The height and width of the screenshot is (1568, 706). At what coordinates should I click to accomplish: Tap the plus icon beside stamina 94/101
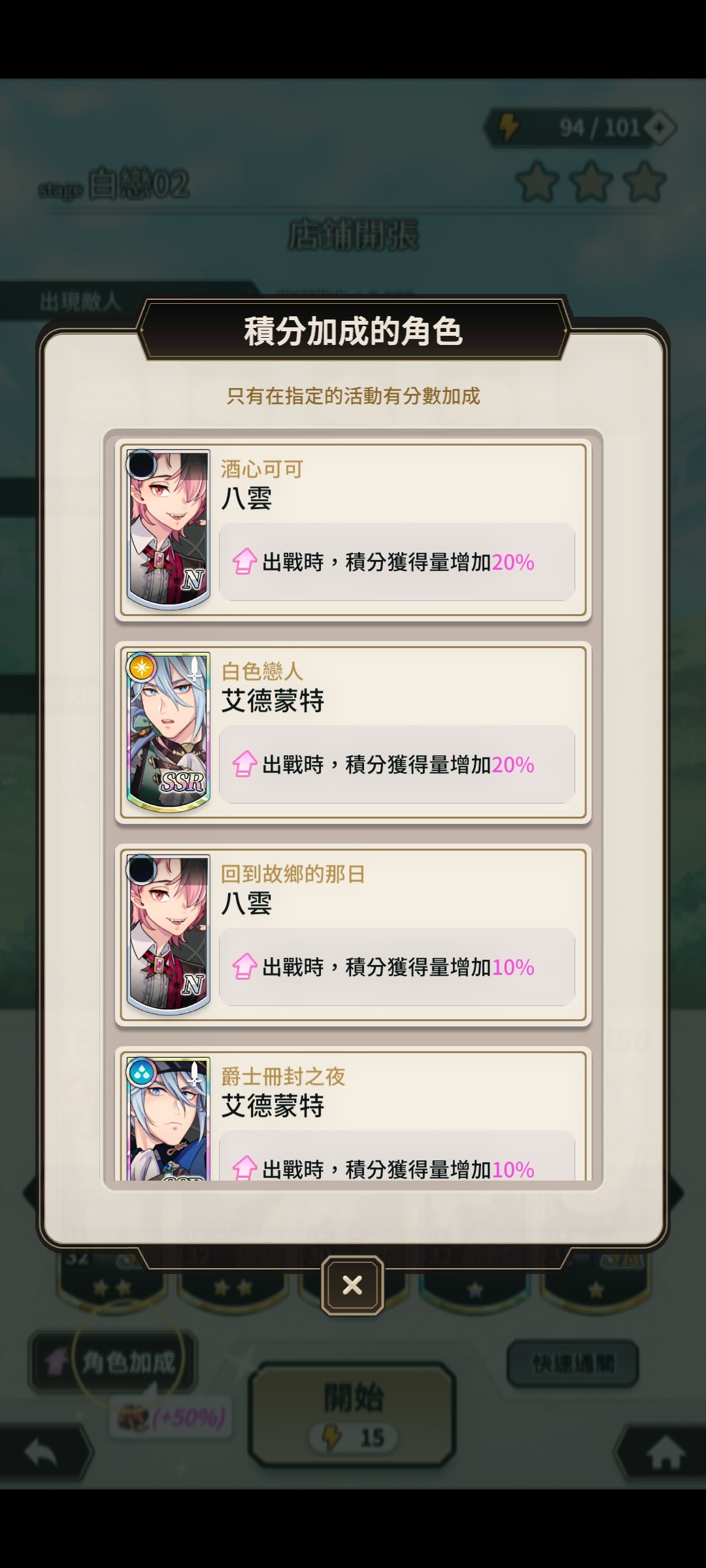(660, 128)
